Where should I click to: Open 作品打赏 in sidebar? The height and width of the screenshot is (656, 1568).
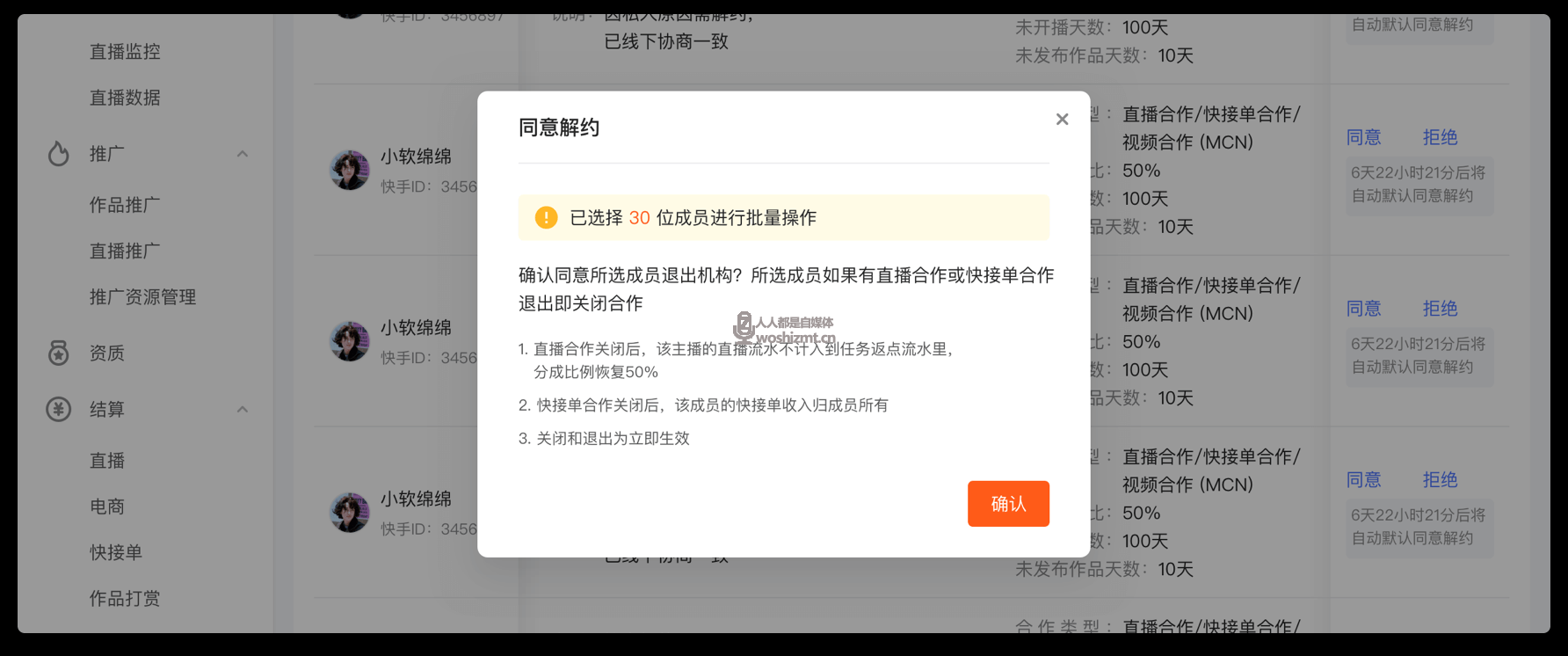[x=125, y=599]
